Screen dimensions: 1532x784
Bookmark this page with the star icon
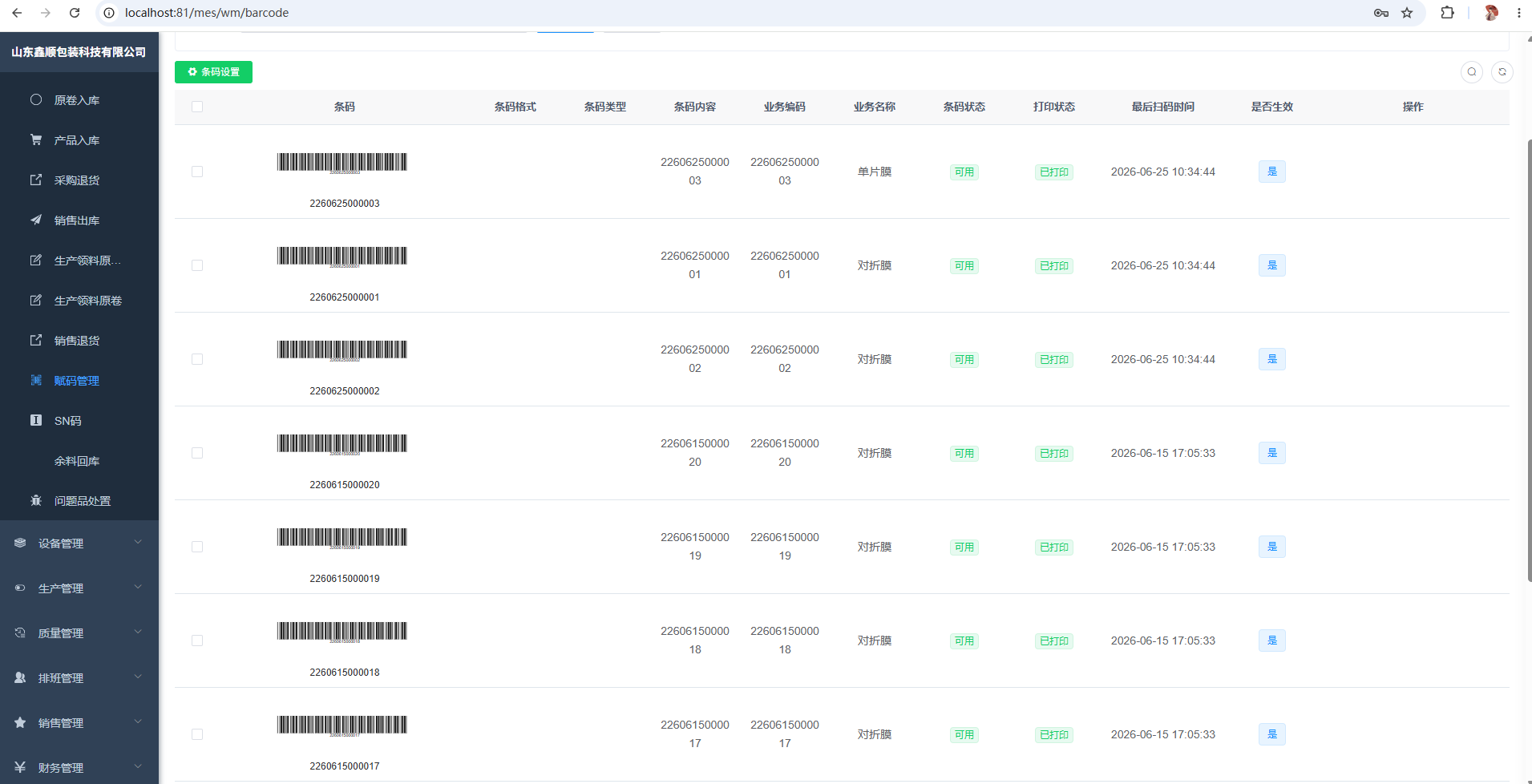point(1407,13)
